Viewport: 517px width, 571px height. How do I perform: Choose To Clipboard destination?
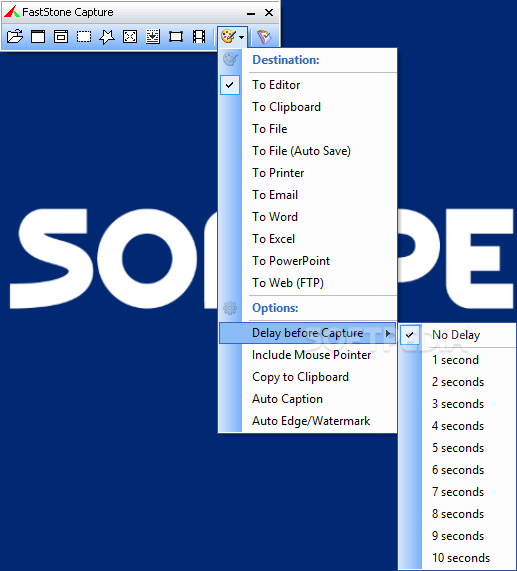tap(308, 107)
